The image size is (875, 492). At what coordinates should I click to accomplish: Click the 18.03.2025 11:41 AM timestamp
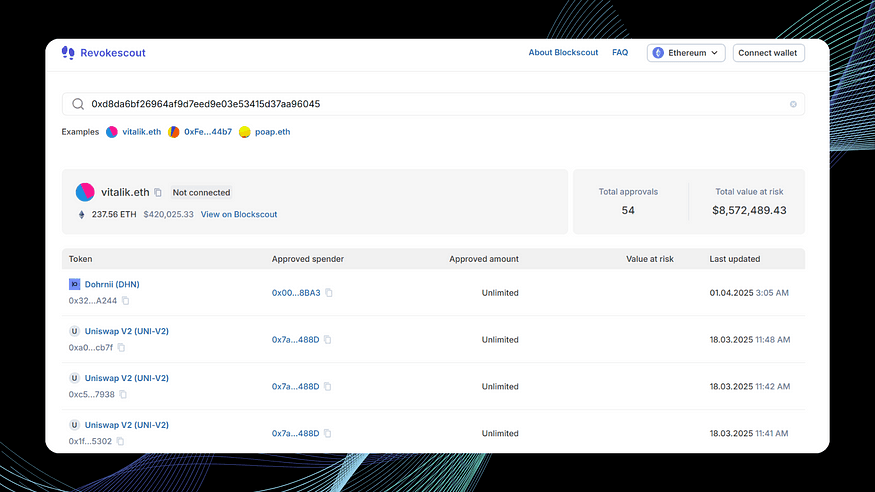(x=748, y=433)
